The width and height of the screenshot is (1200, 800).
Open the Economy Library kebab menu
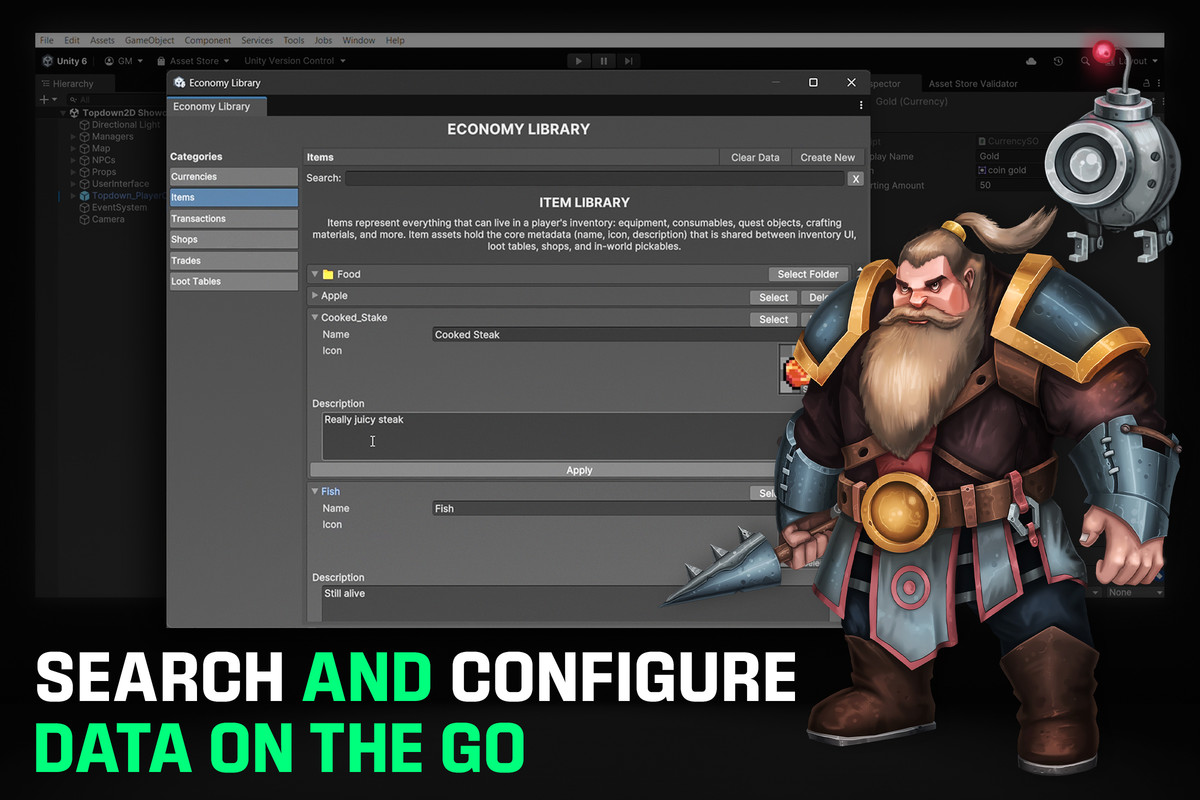point(861,105)
